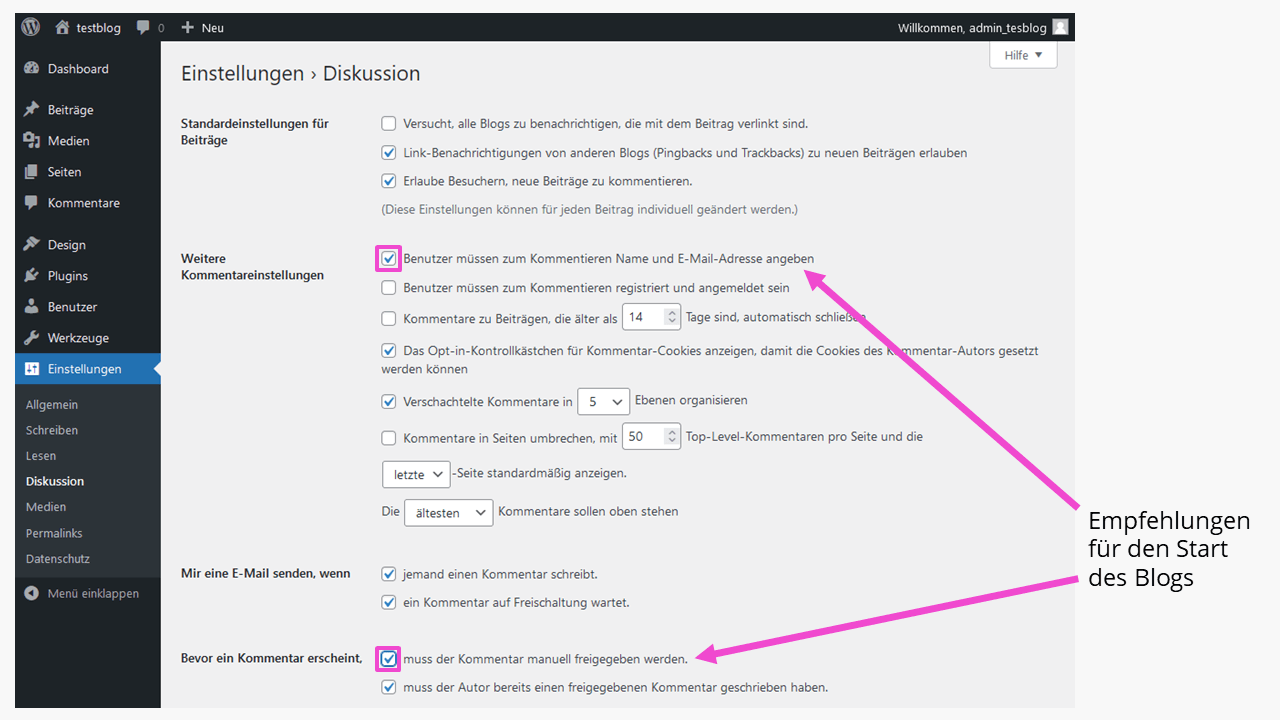Click Menü einklappen text label
This screenshot has height=720, width=1280.
coord(93,593)
